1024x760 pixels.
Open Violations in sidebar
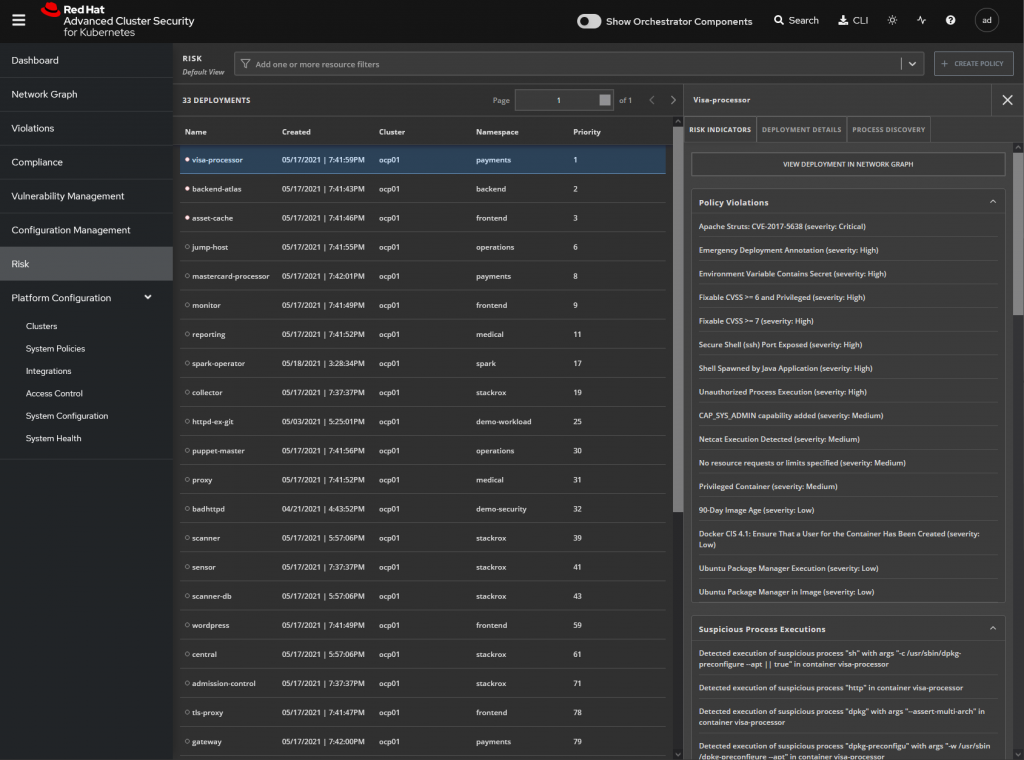tap(86, 128)
